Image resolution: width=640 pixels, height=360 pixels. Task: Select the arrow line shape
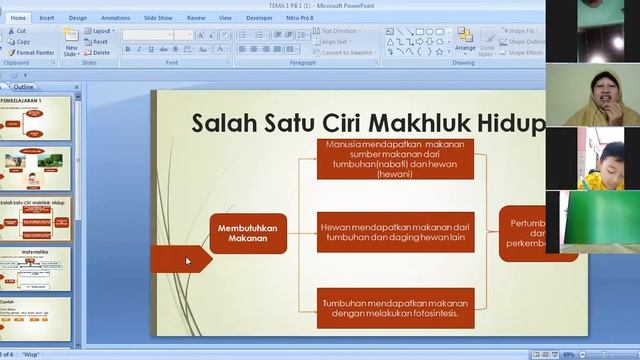point(410,31)
